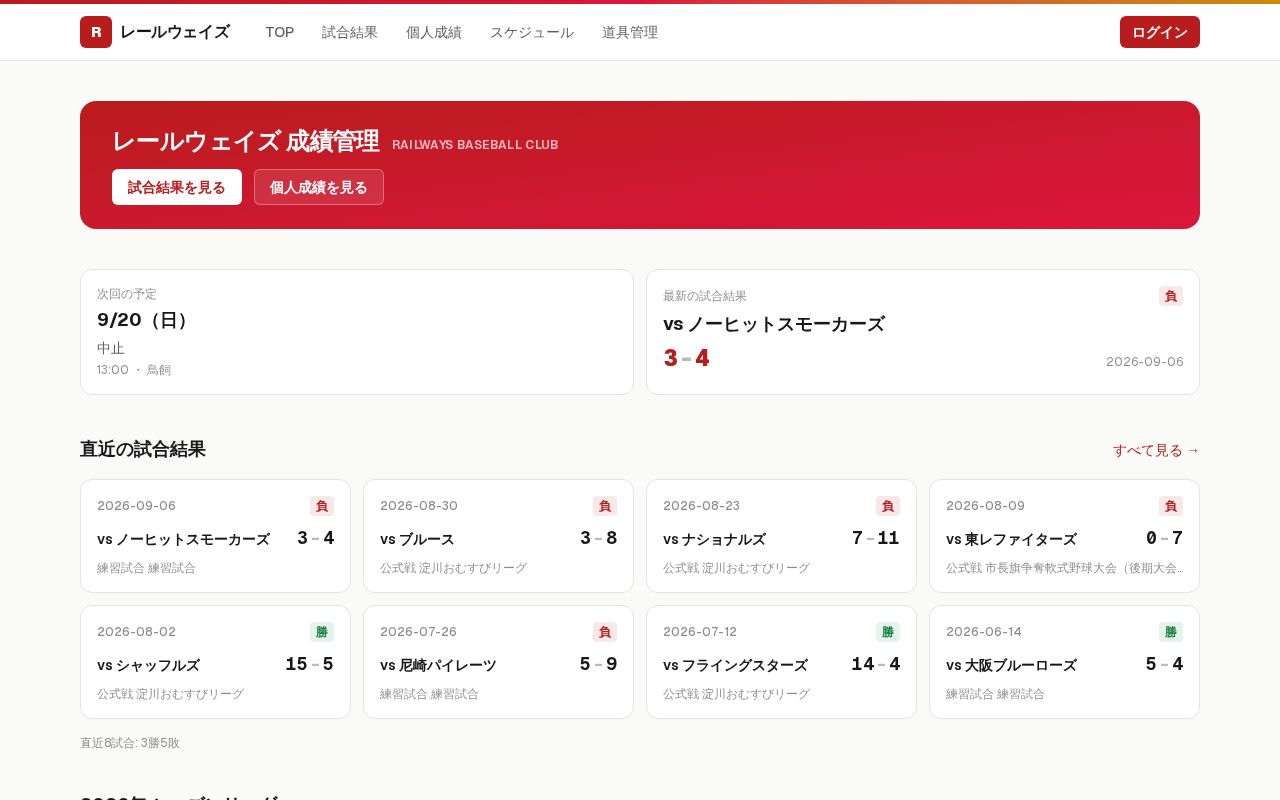
Task: Click the 0-7 score for 東レファイターズ
Action: [1164, 538]
